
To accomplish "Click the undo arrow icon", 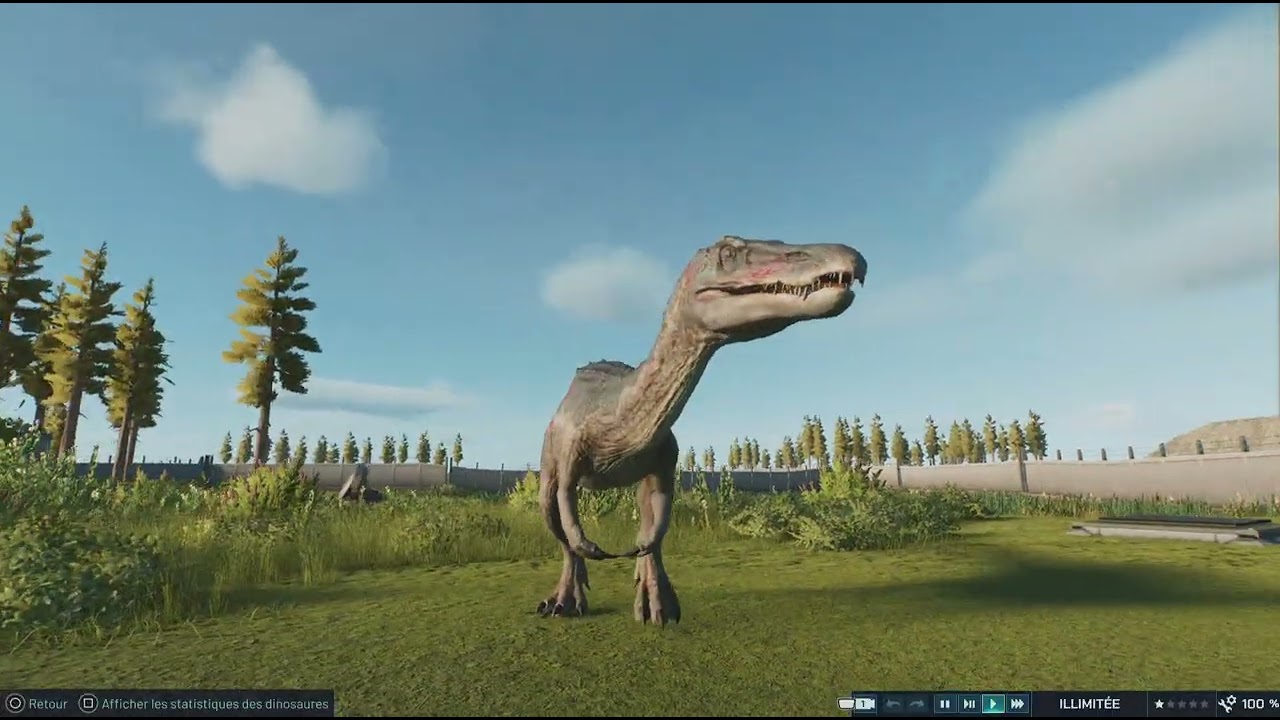I will tap(893, 704).
